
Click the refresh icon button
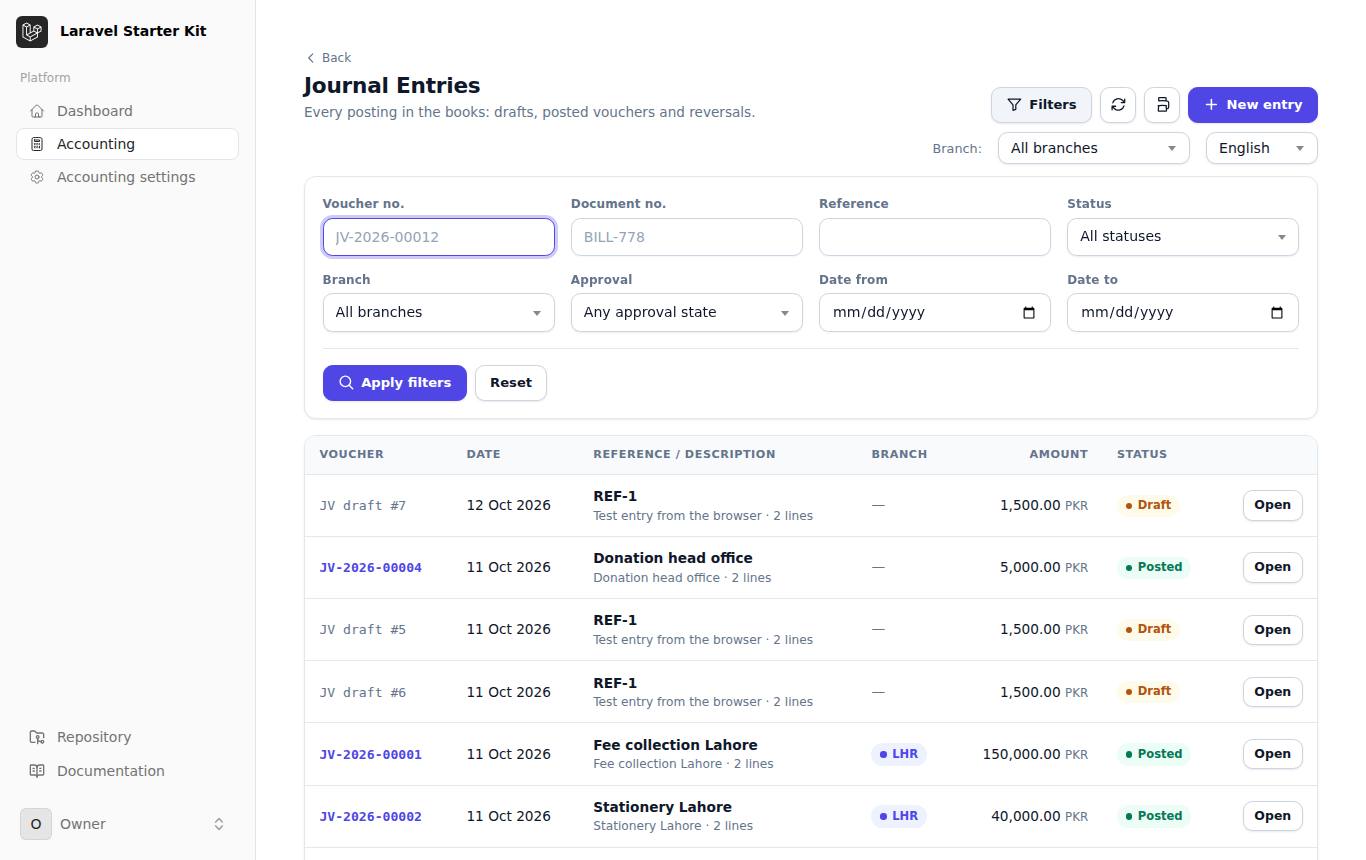(1118, 105)
